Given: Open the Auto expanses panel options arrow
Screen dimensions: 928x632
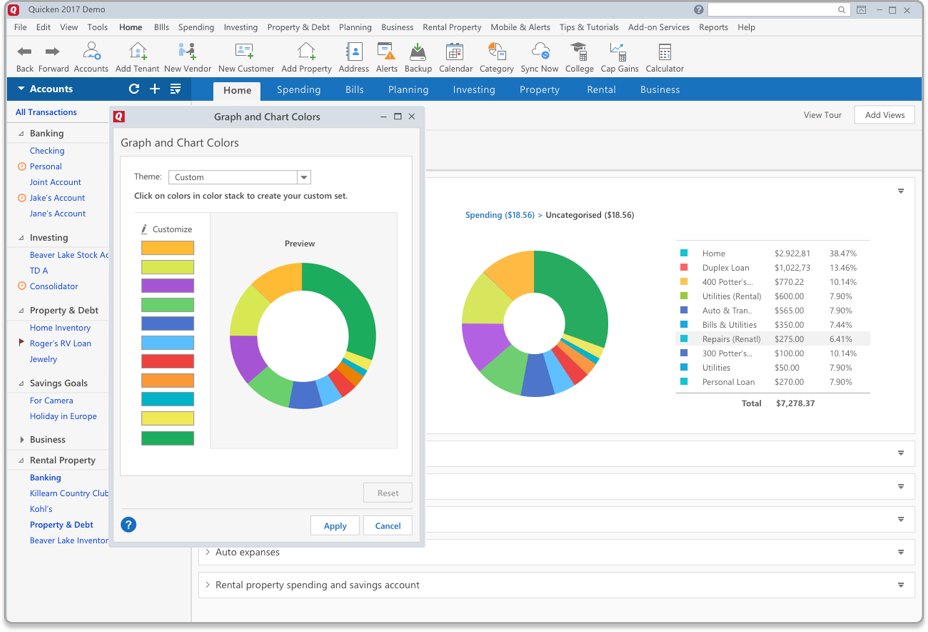Looking at the screenshot, I should point(901,552).
